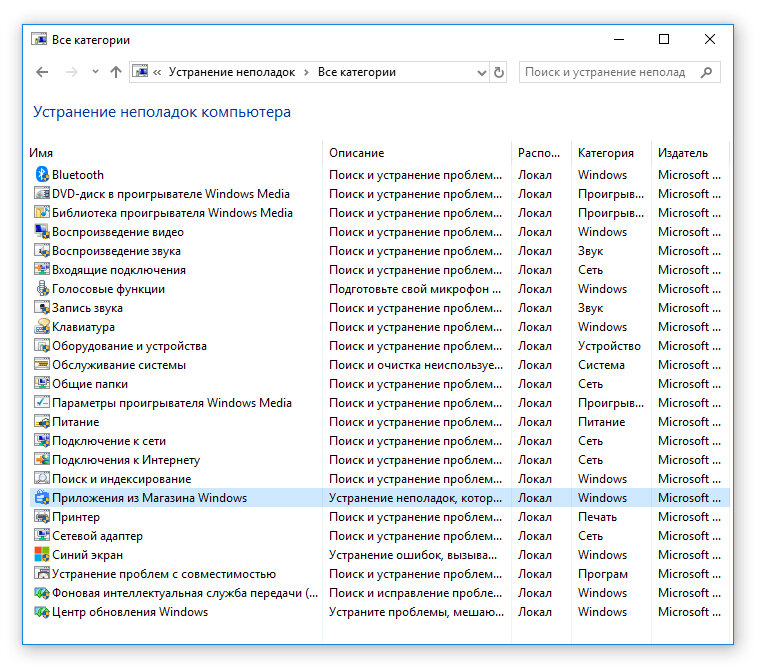
Task: Click the Воспроизведение звука icon
Action: pyautogui.click(x=42, y=250)
